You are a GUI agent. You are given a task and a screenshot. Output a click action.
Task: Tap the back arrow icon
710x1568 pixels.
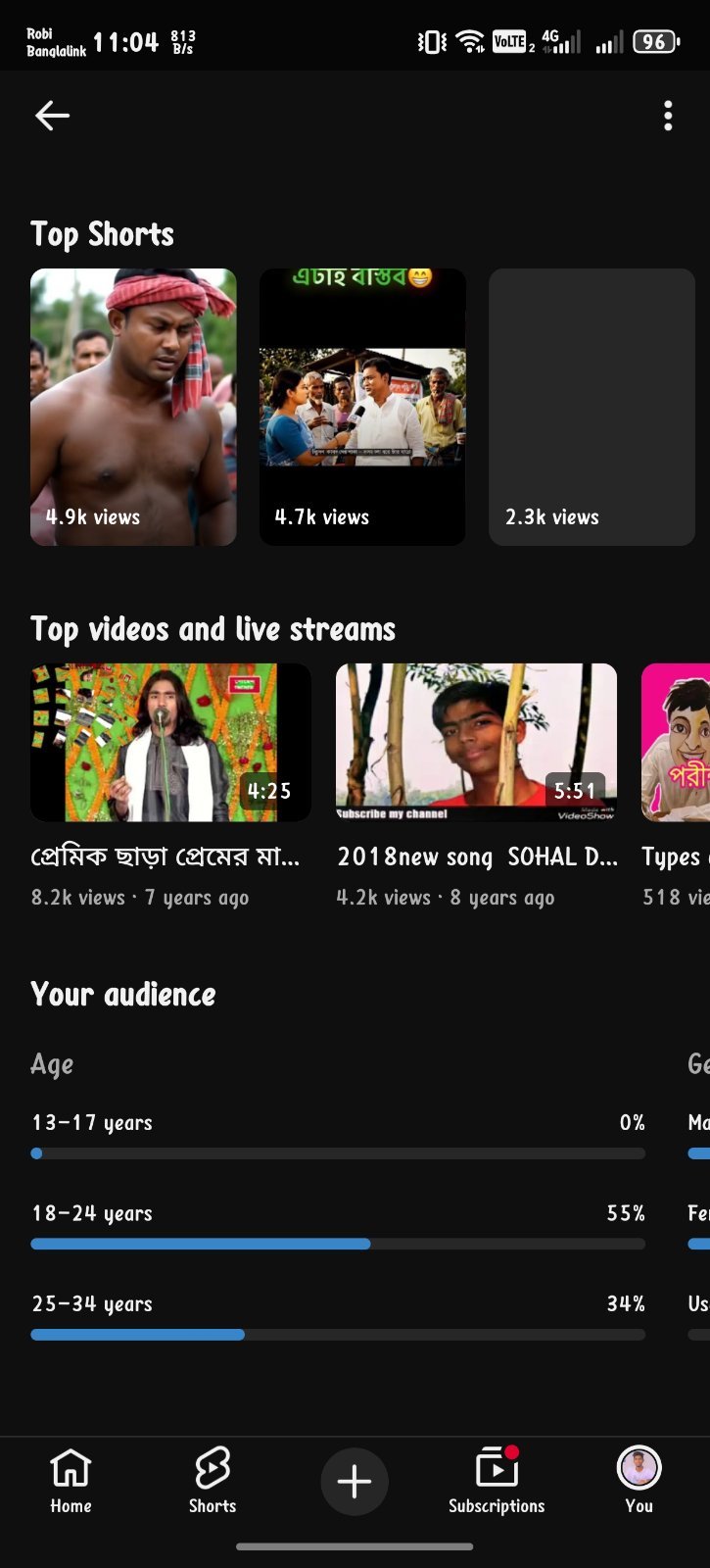click(x=52, y=116)
